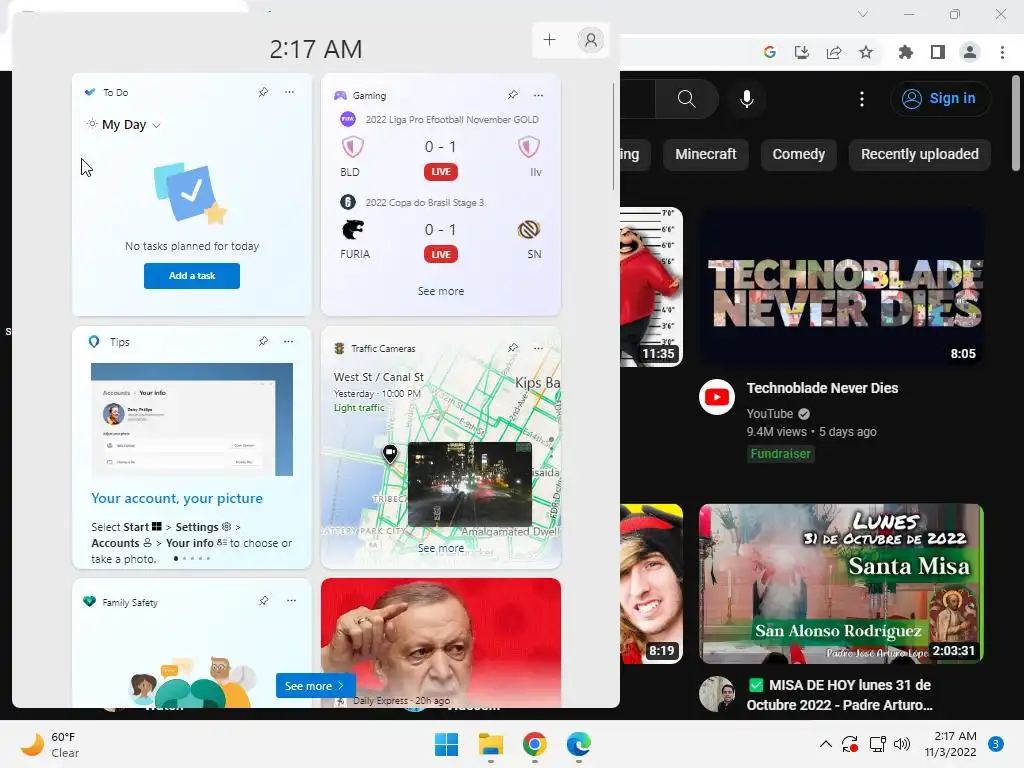Open Chrome profile avatar
The image size is (1024, 768).
pos(970,52)
